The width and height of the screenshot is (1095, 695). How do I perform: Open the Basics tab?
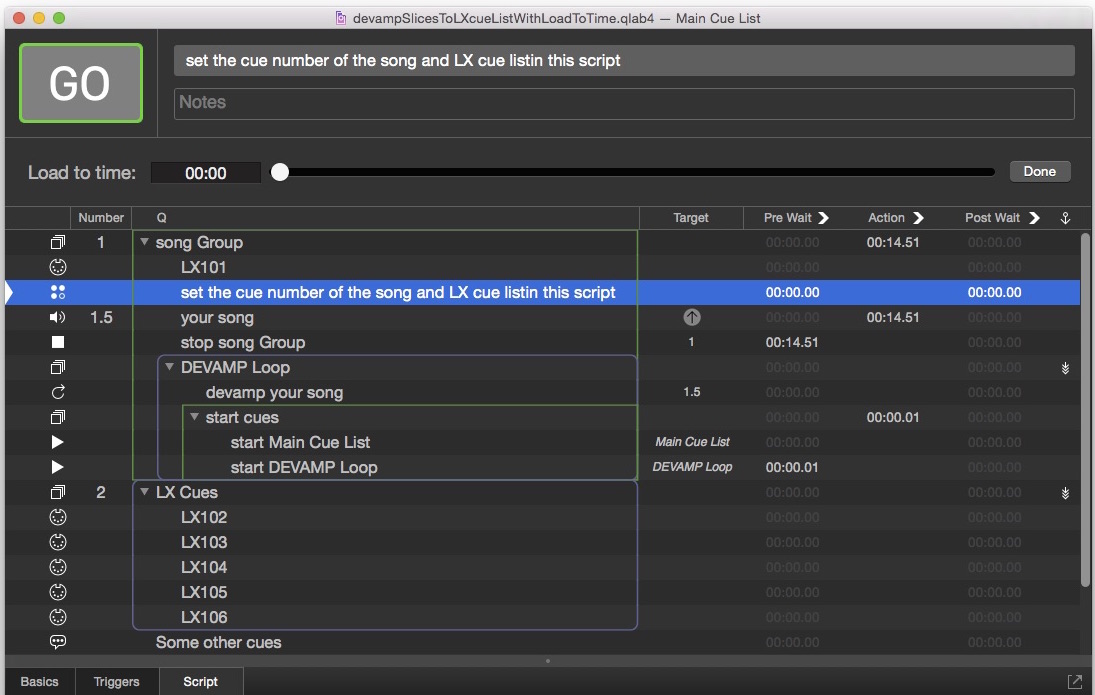click(40, 681)
